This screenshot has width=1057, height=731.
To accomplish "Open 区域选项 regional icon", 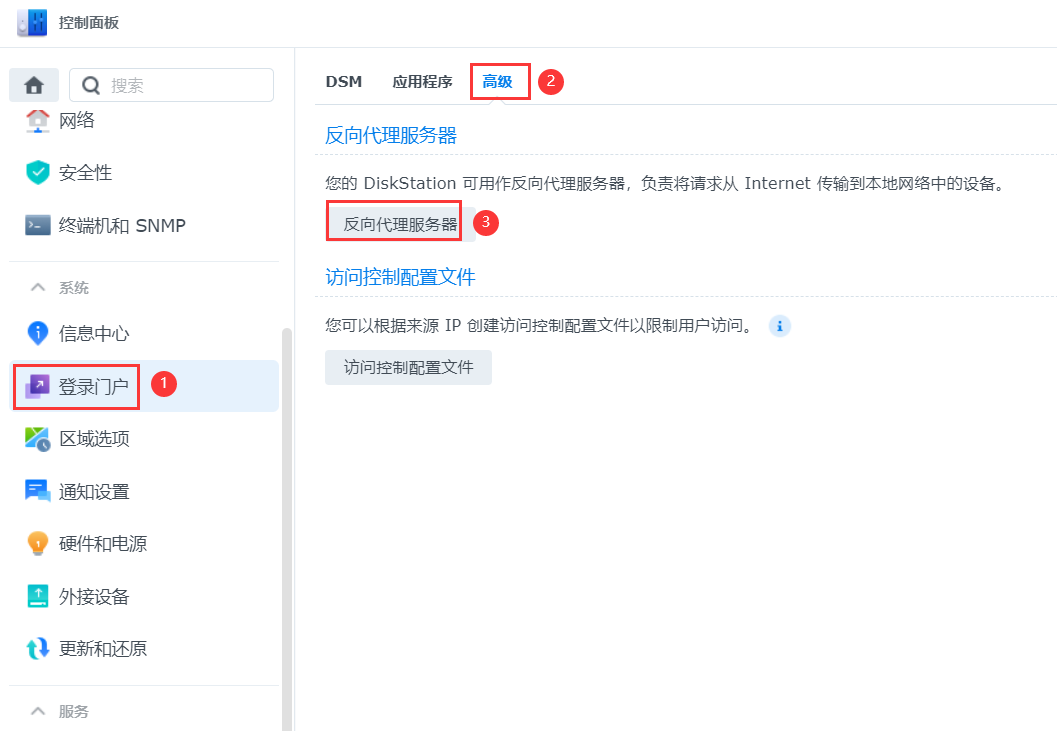I will tap(37, 439).
